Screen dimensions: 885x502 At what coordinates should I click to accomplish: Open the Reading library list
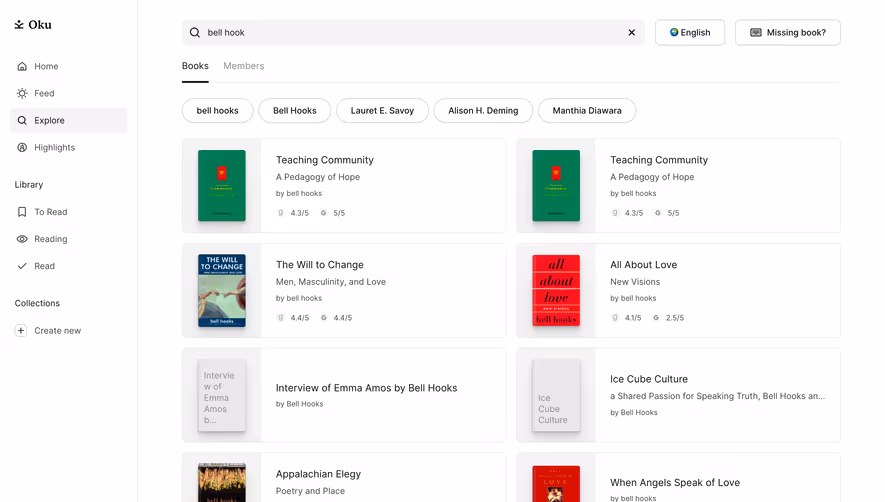[68, 239]
